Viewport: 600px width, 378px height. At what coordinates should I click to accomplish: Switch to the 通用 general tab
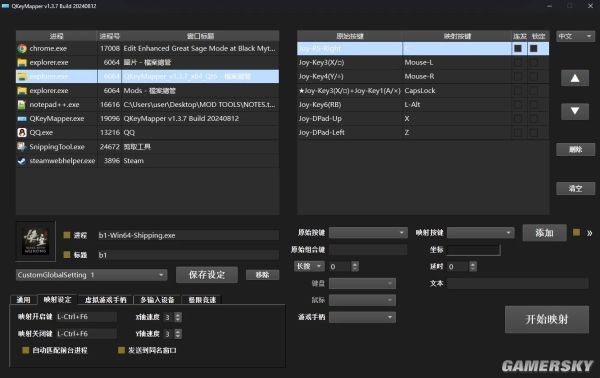point(23,300)
